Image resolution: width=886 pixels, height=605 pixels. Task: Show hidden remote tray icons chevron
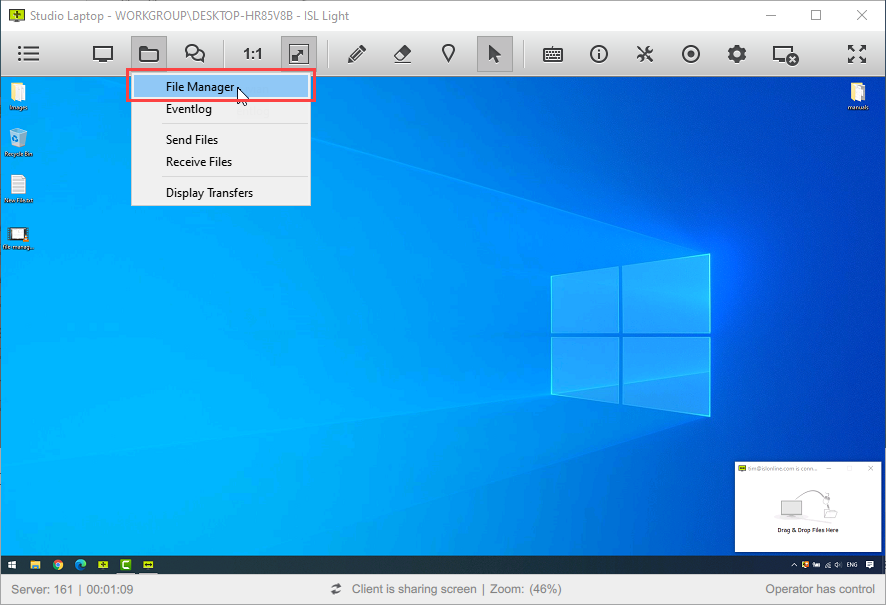coord(794,564)
